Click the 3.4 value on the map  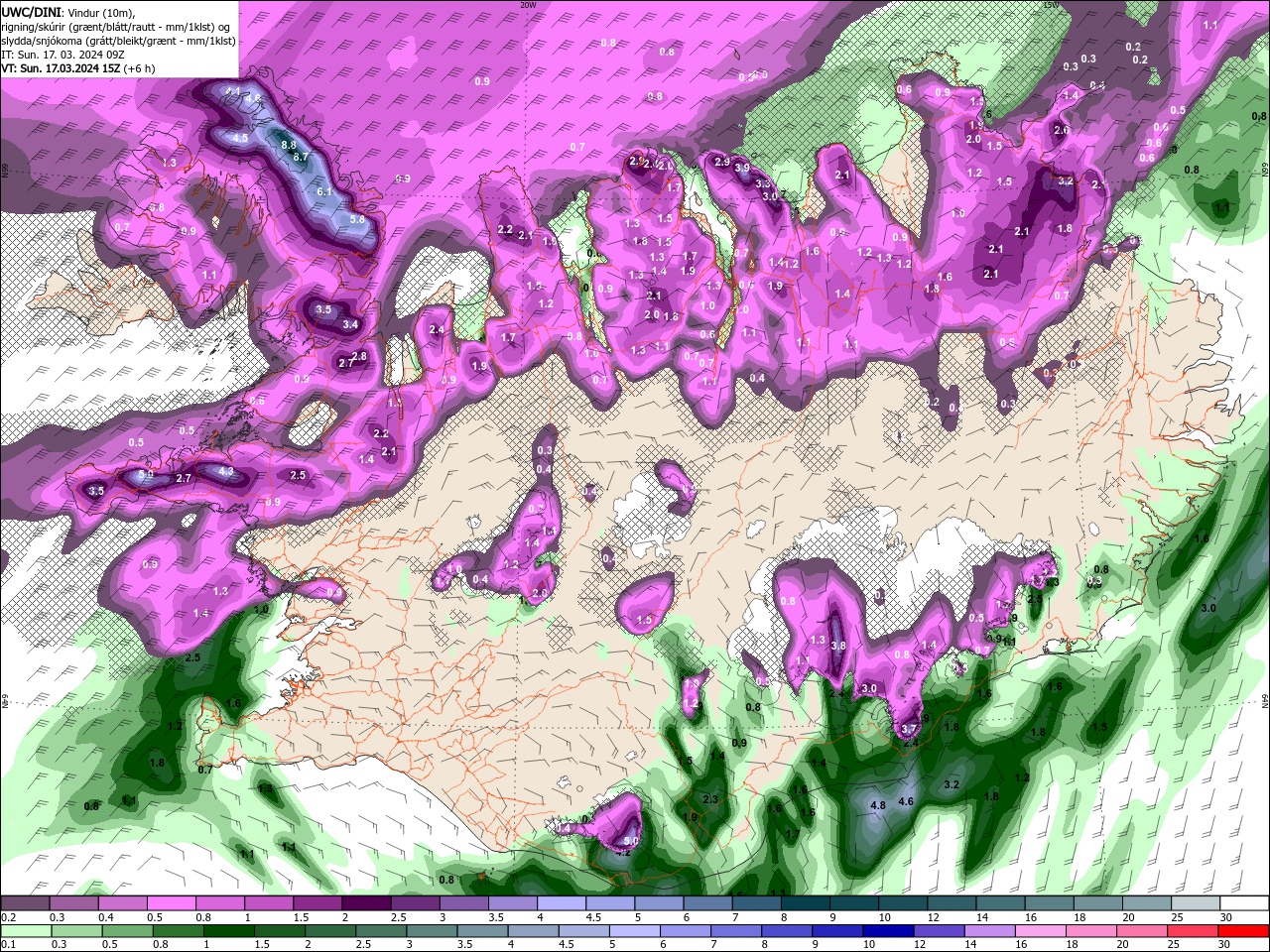click(350, 324)
